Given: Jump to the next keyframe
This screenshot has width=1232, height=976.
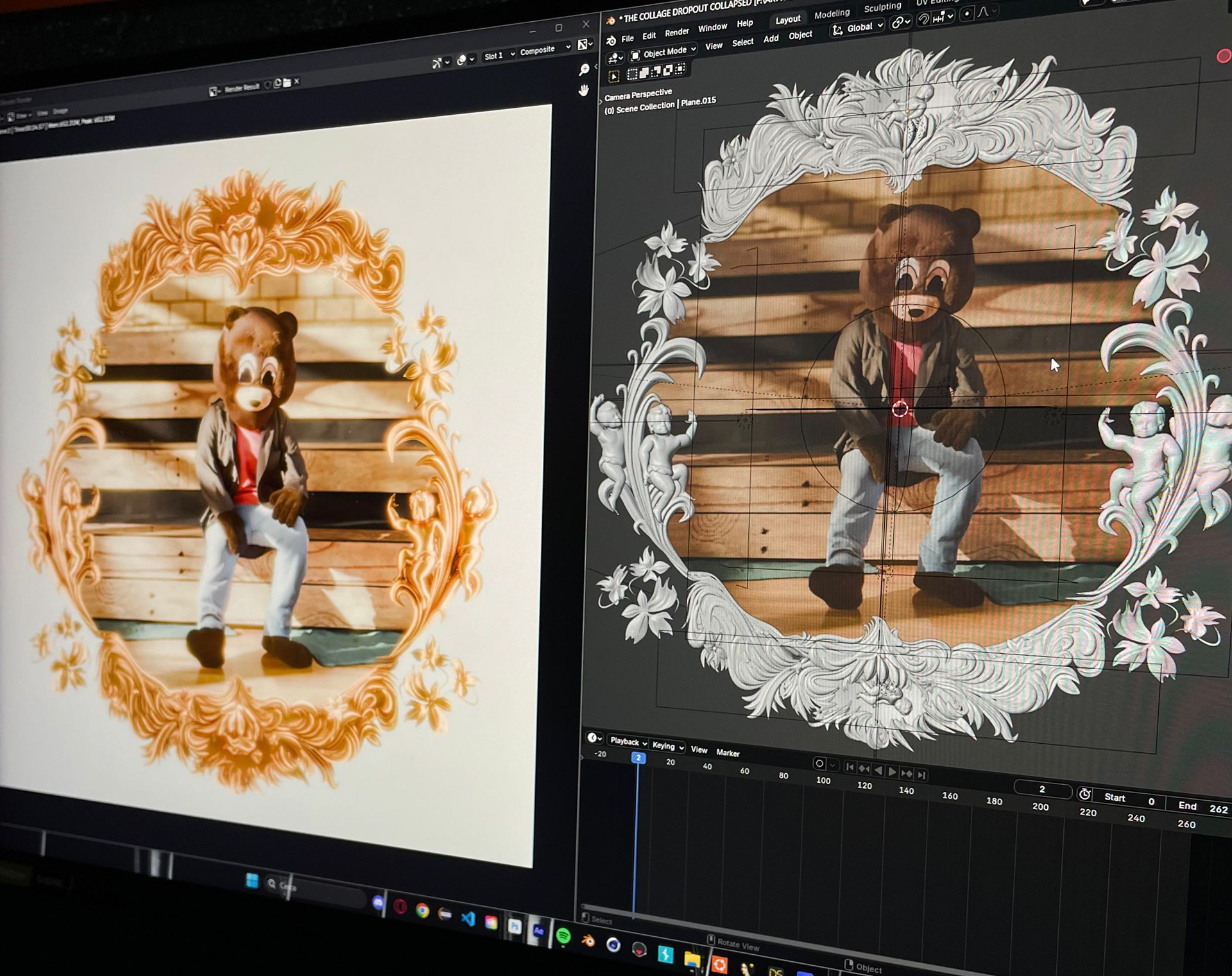Looking at the screenshot, I should tap(907, 773).
